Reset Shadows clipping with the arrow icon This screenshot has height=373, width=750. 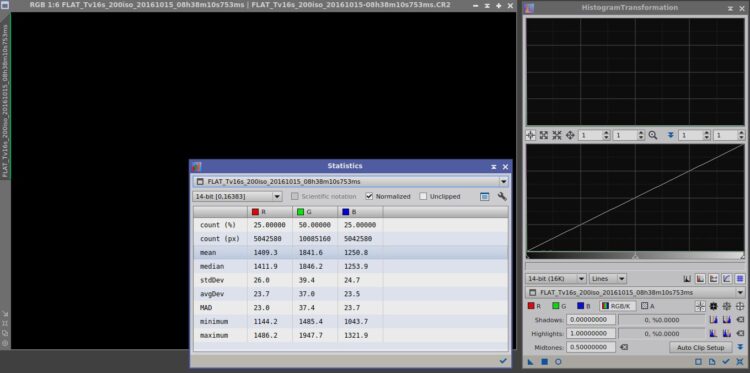[740, 320]
